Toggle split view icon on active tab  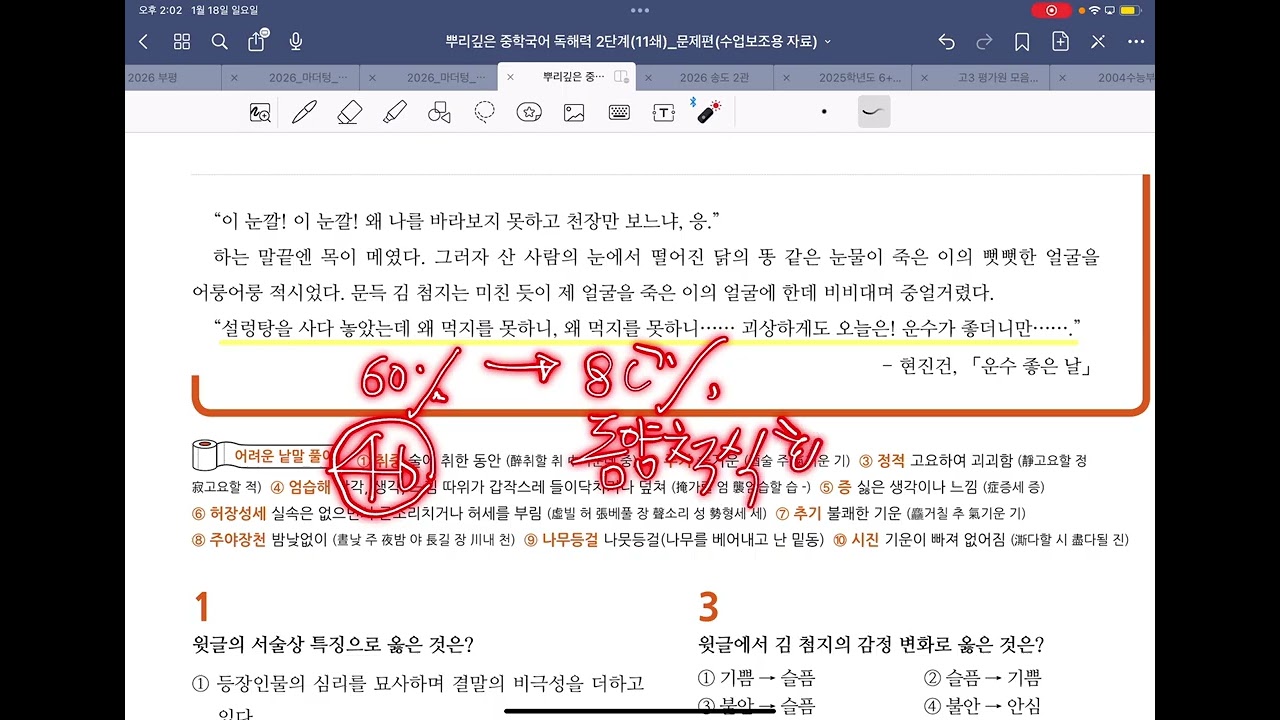click(621, 77)
